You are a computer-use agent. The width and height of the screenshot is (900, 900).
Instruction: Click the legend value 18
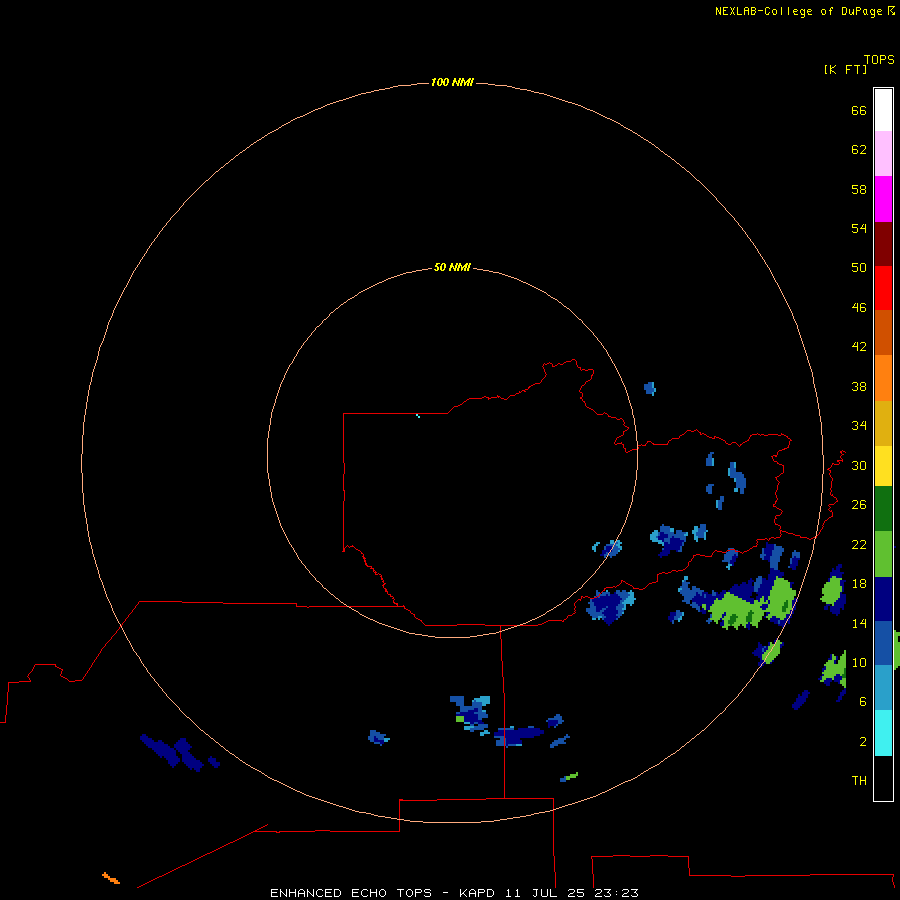click(x=859, y=584)
